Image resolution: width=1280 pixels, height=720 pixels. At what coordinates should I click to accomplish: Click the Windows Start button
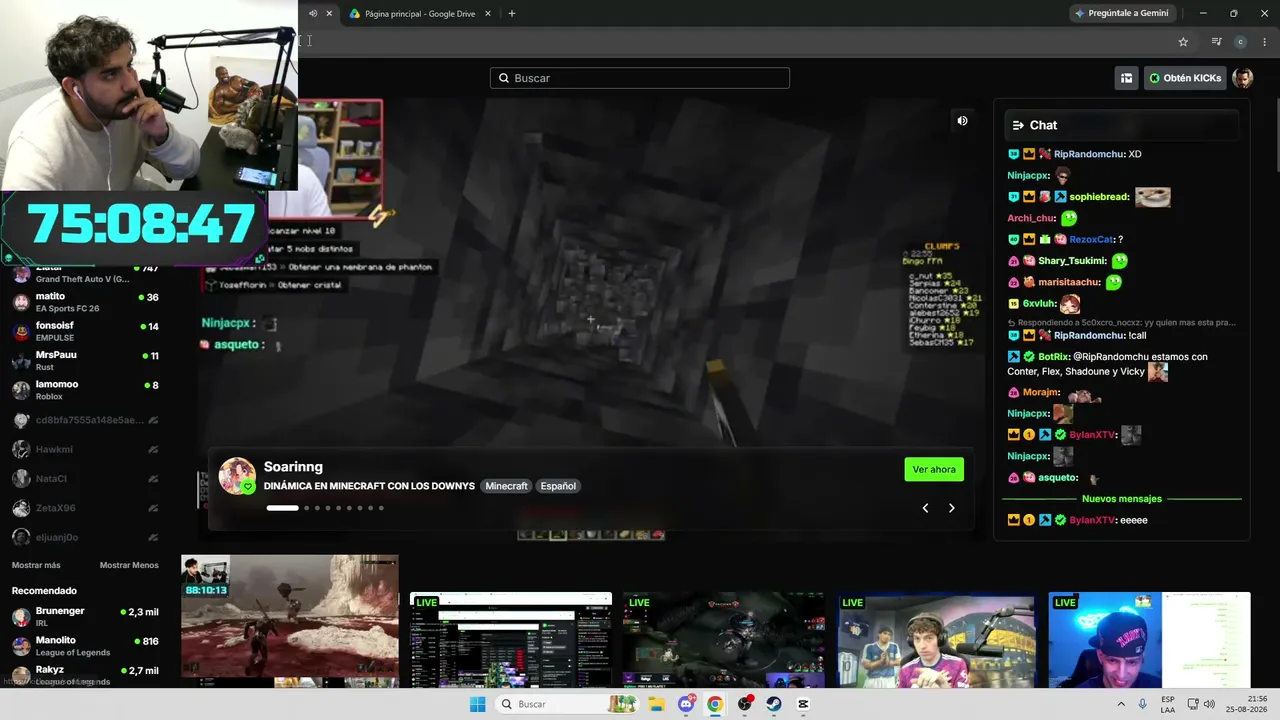pyautogui.click(x=478, y=704)
